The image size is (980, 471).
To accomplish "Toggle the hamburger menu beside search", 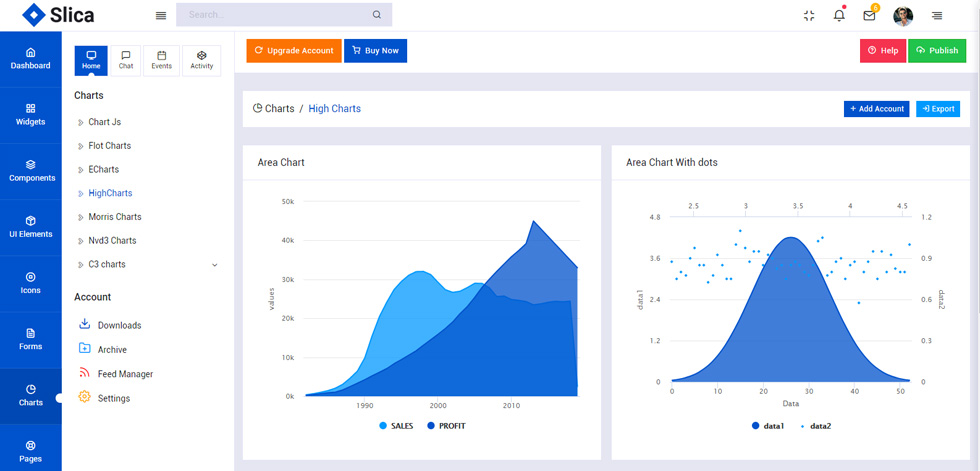I will coord(161,15).
